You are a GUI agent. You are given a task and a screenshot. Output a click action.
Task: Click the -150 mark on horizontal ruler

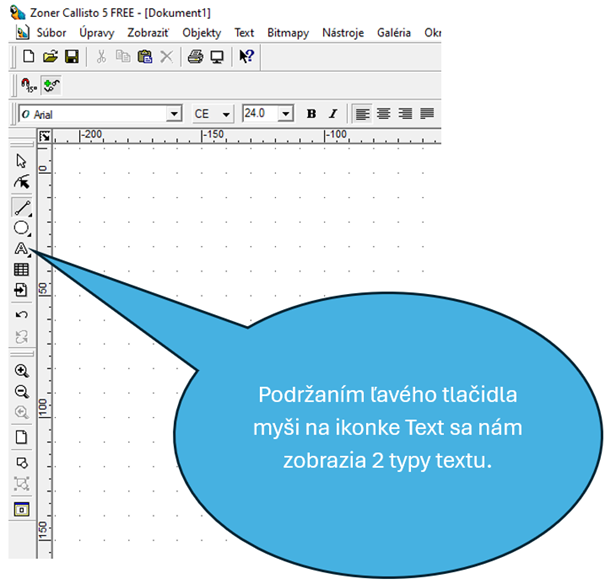point(213,134)
